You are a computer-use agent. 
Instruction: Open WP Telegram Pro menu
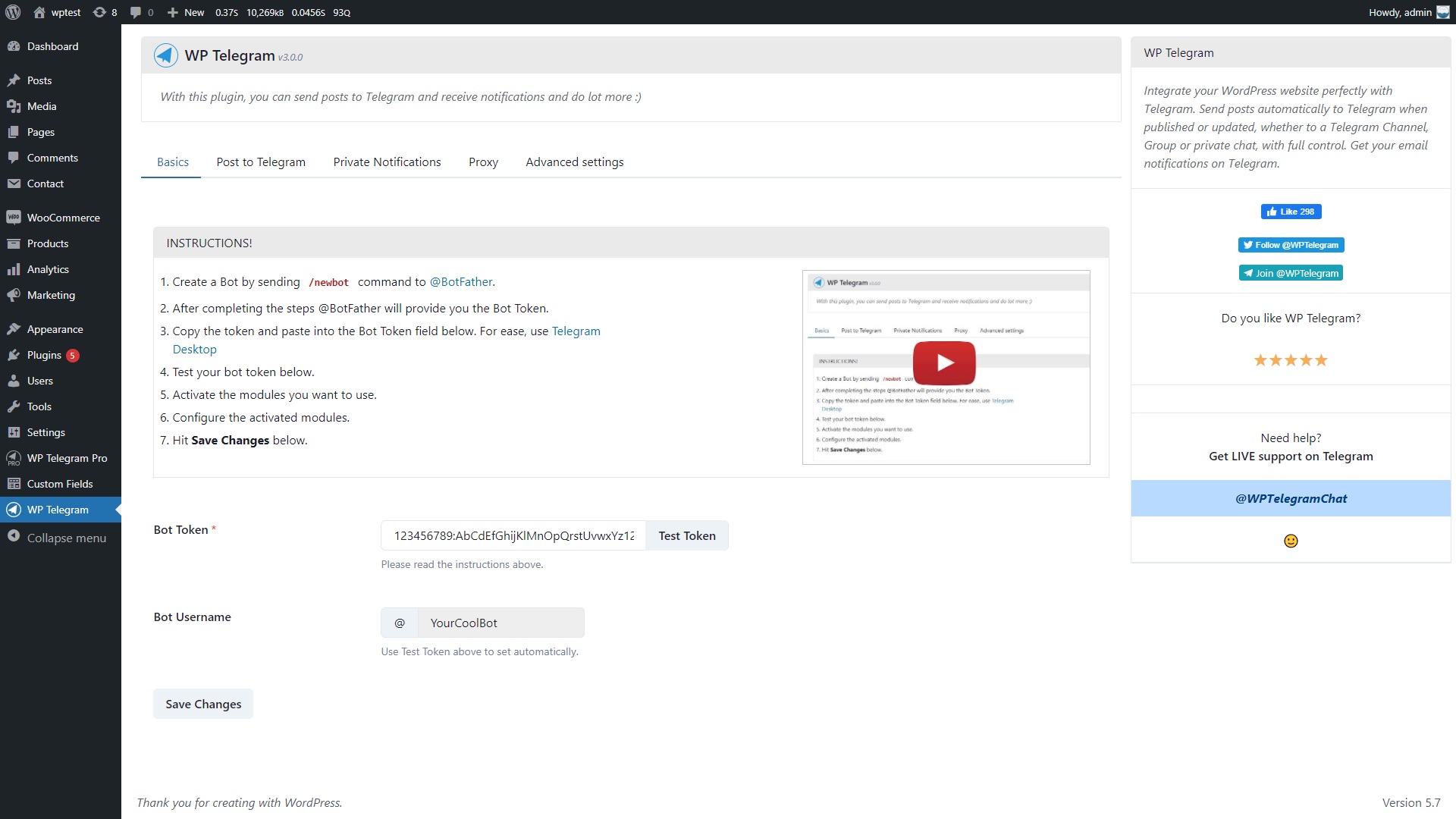click(x=61, y=458)
